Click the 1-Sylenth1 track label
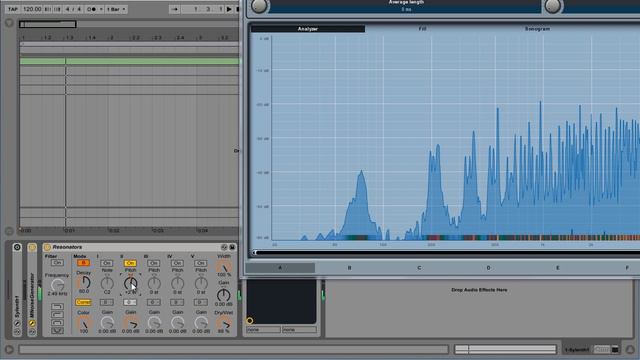The height and width of the screenshot is (360, 640). [x=577, y=350]
